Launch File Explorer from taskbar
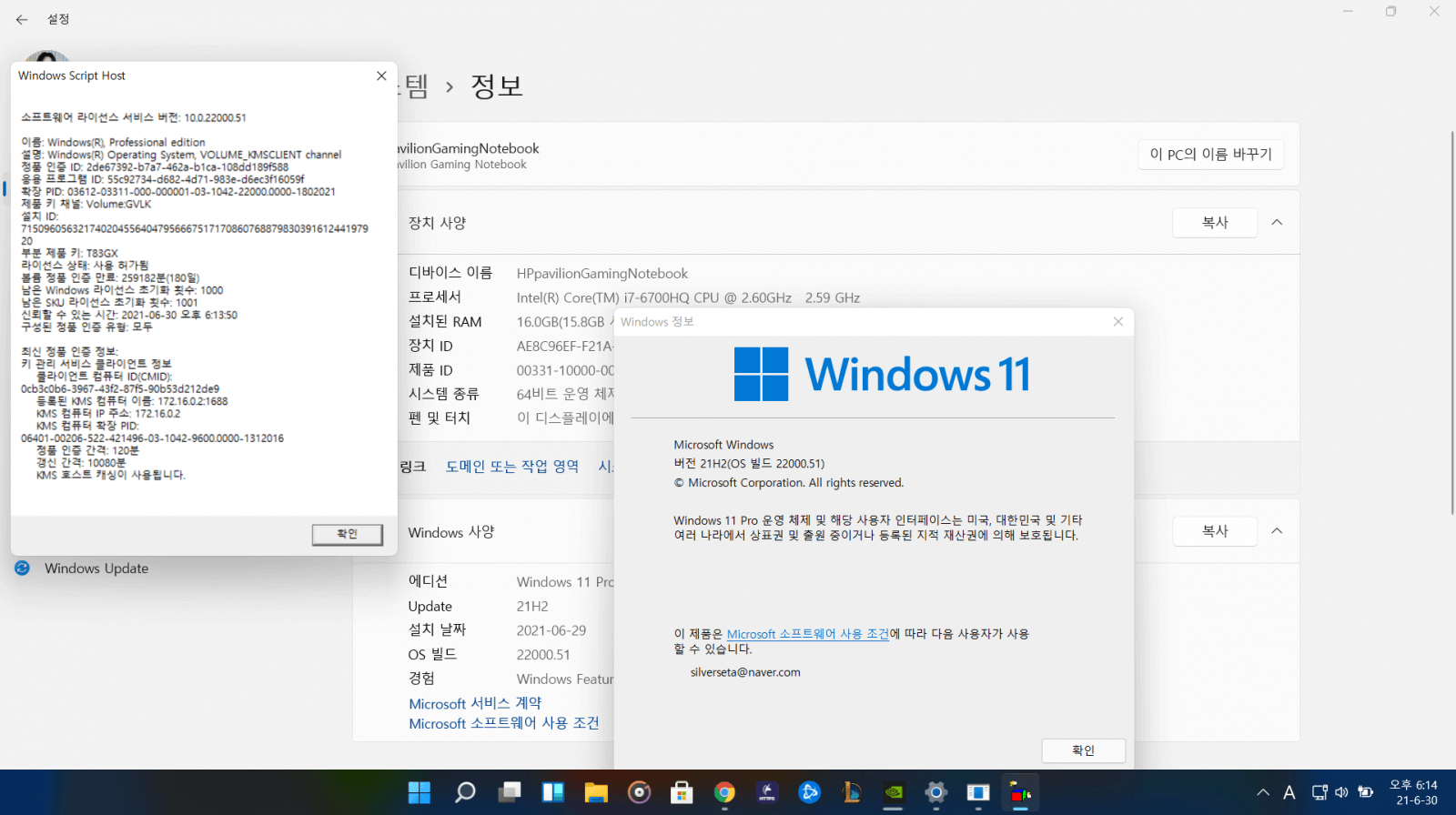This screenshot has width=1456, height=815. point(596,792)
